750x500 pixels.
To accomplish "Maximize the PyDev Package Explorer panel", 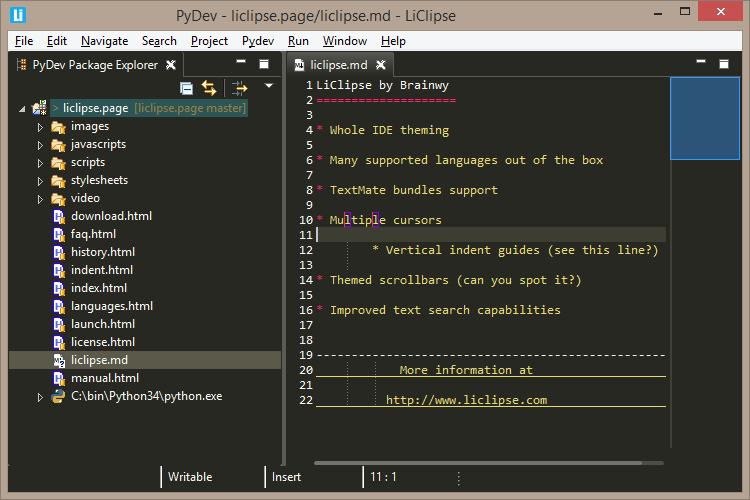I will [264, 64].
